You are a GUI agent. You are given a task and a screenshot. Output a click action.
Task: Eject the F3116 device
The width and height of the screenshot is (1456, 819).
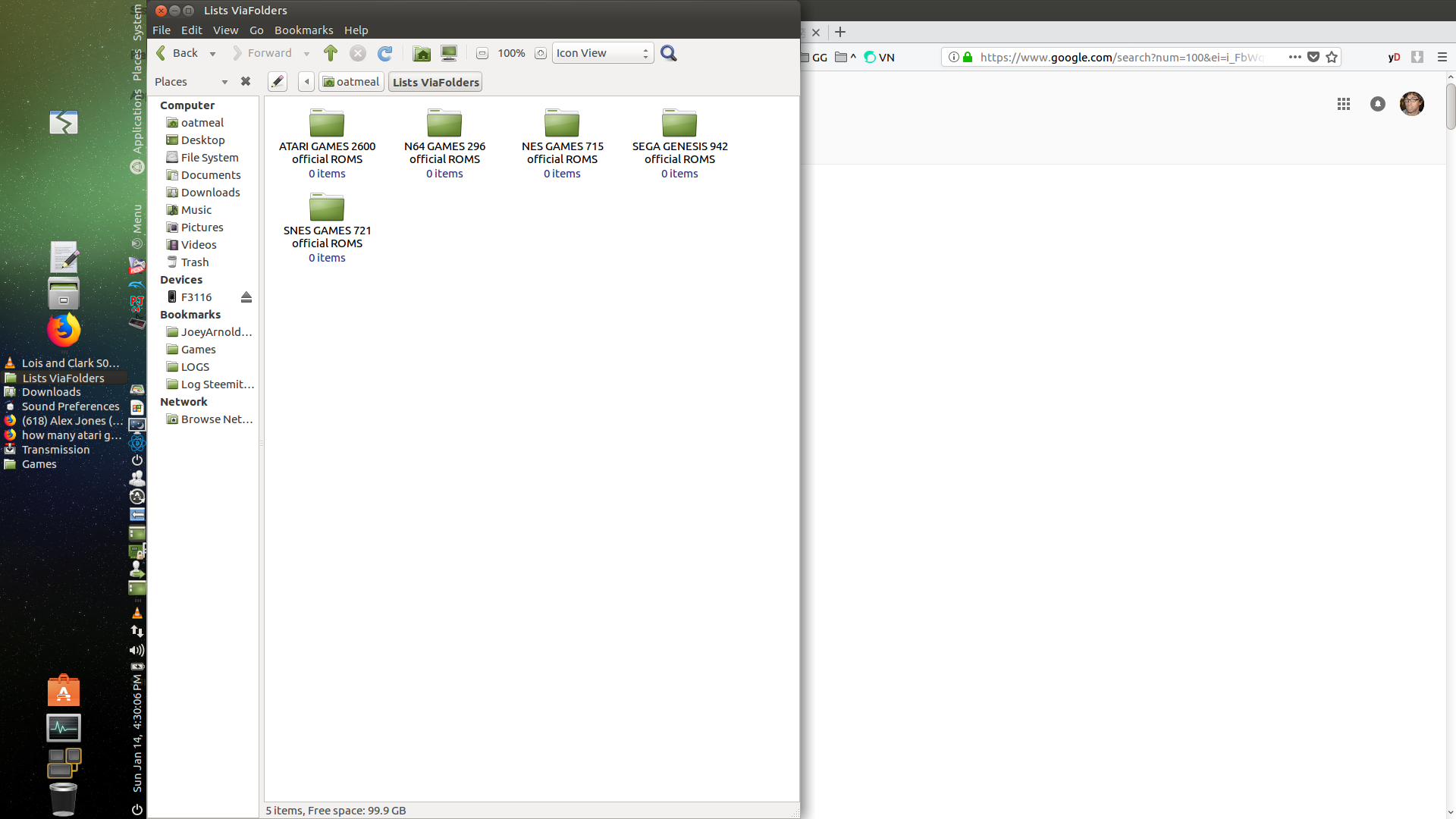click(246, 297)
